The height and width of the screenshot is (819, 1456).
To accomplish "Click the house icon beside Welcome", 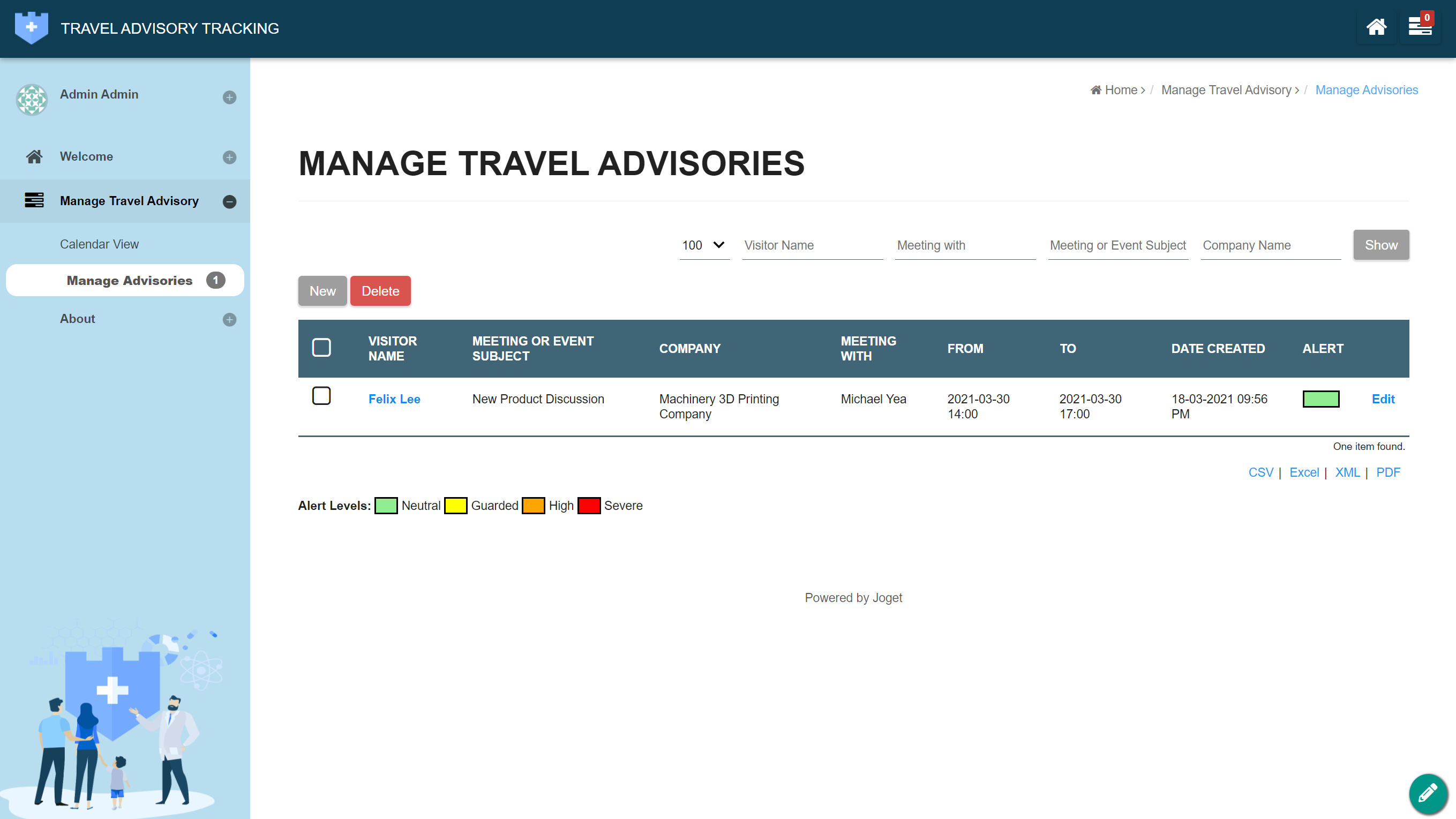I will coord(34,156).
